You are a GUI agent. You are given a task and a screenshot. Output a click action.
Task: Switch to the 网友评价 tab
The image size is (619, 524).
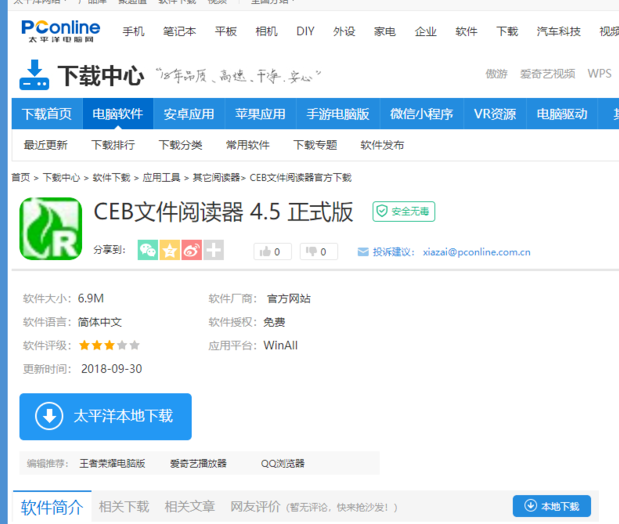click(x=256, y=506)
